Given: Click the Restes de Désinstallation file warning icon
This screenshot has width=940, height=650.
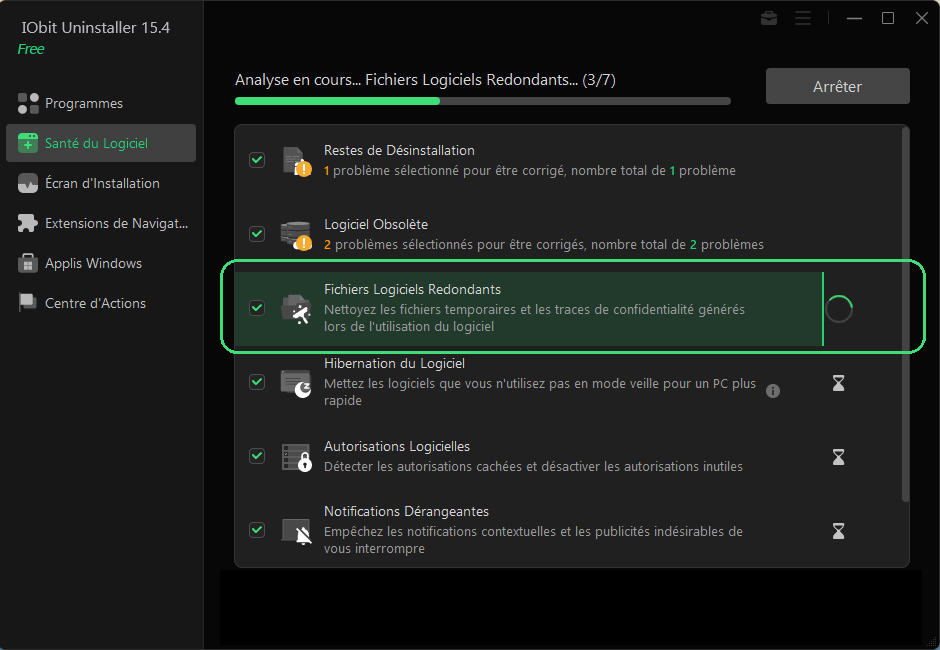Looking at the screenshot, I should pos(297,161).
